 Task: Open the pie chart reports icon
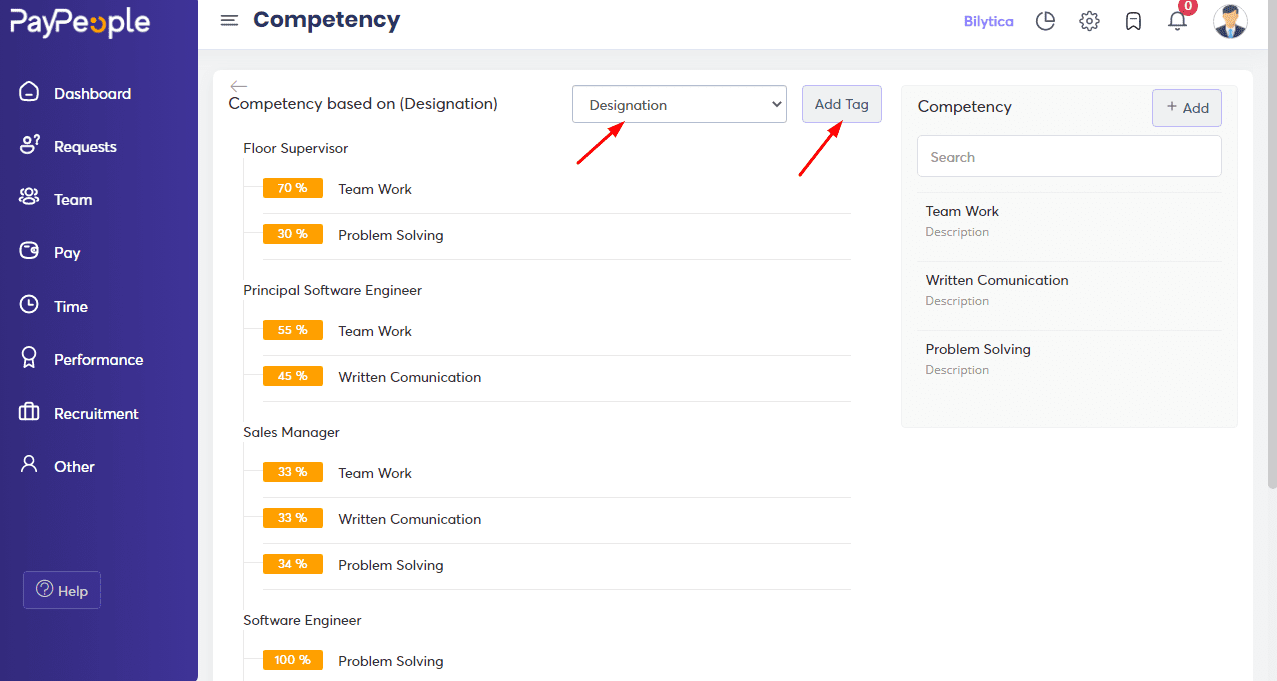(1045, 21)
